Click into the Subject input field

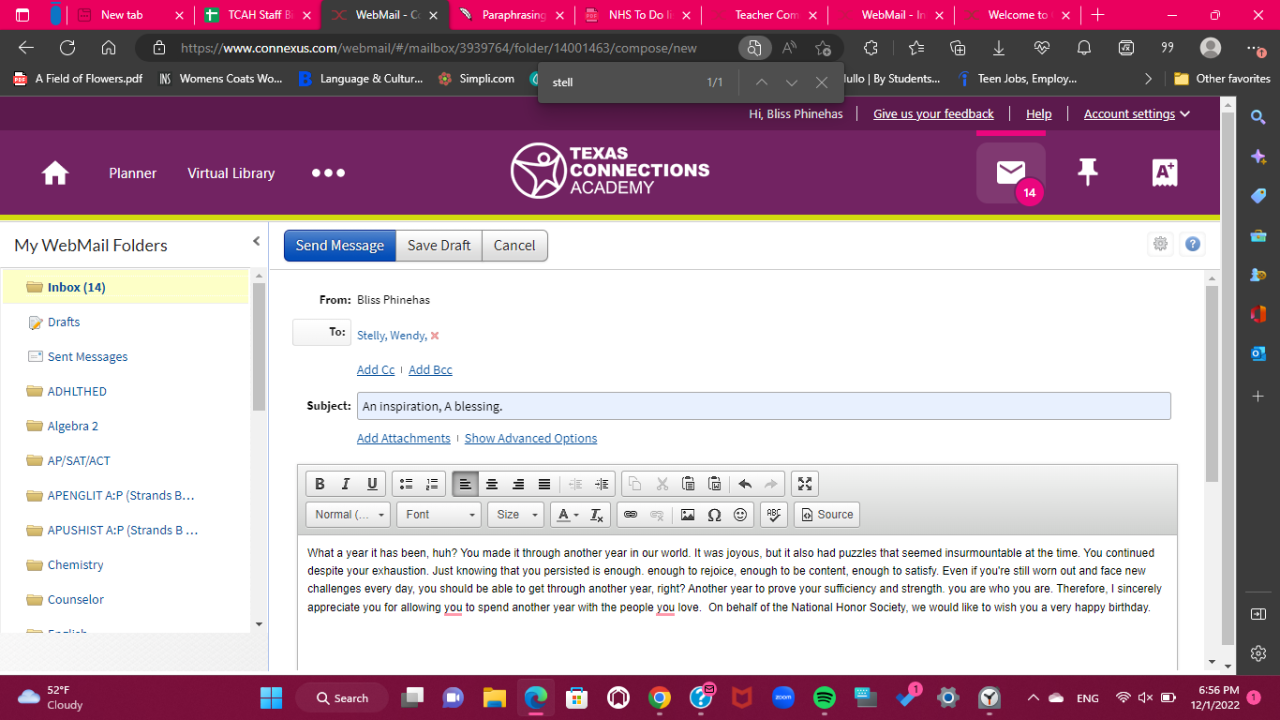pos(764,406)
